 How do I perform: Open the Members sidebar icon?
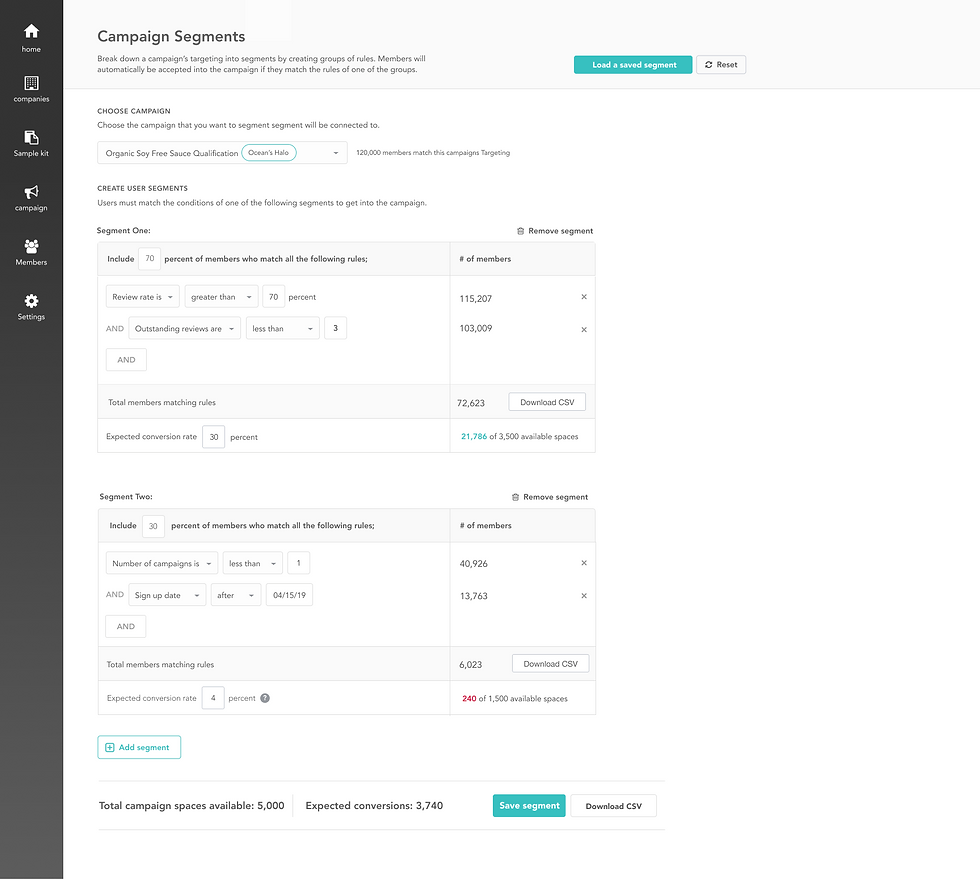[x=31, y=246]
